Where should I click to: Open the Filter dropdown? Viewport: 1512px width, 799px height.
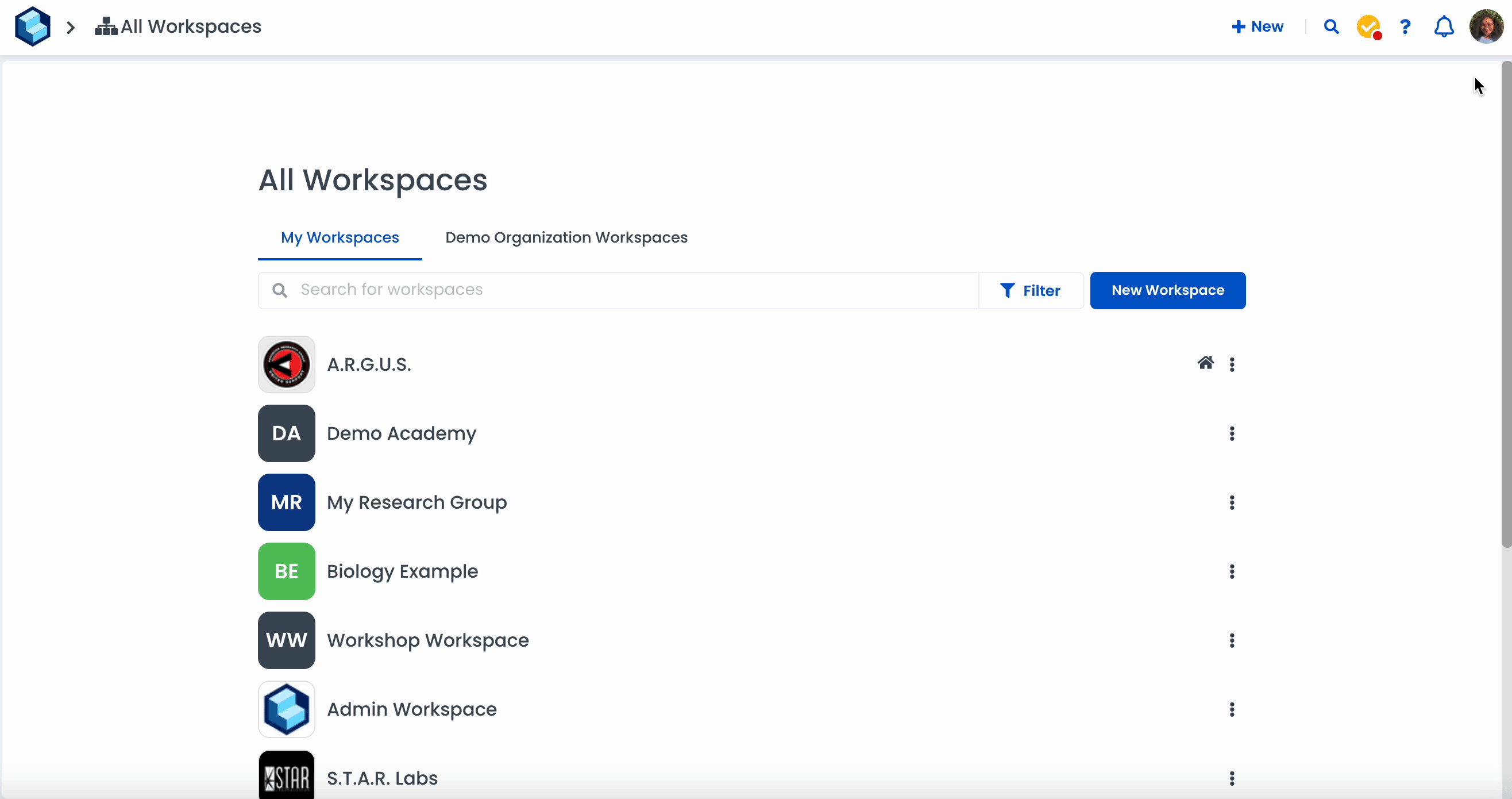(x=1031, y=290)
